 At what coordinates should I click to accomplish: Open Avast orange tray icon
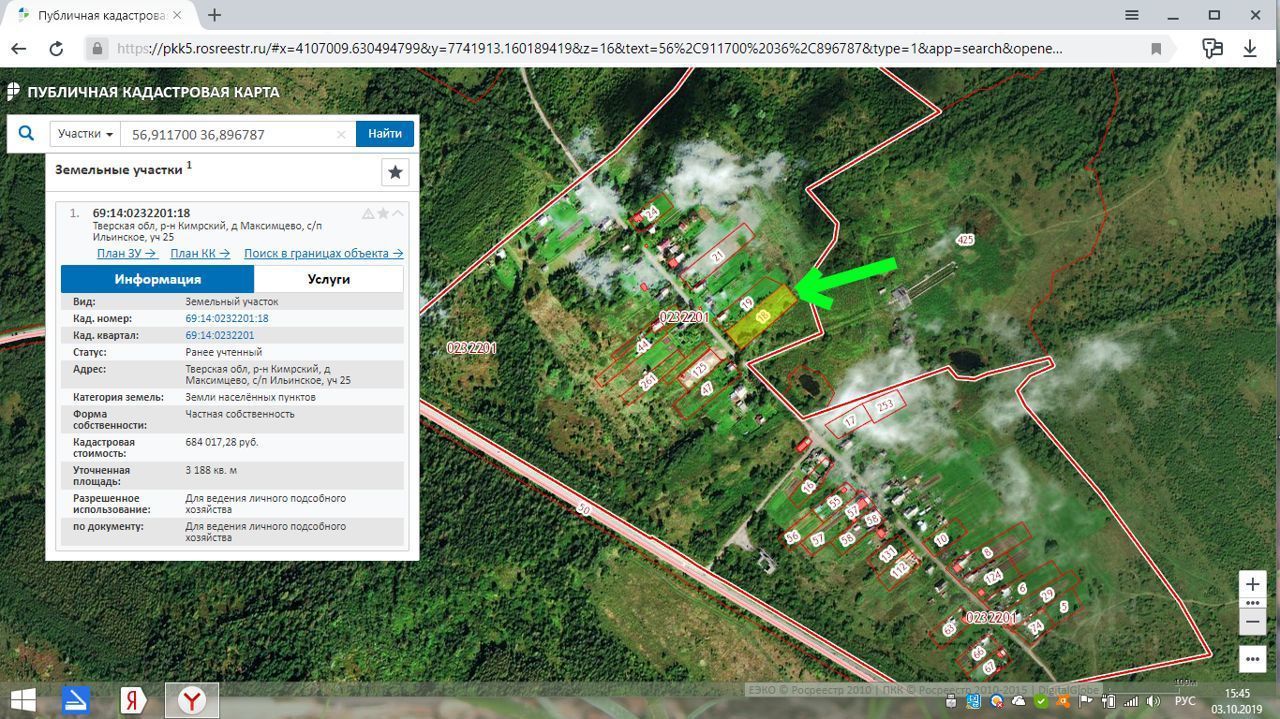coord(1063,702)
